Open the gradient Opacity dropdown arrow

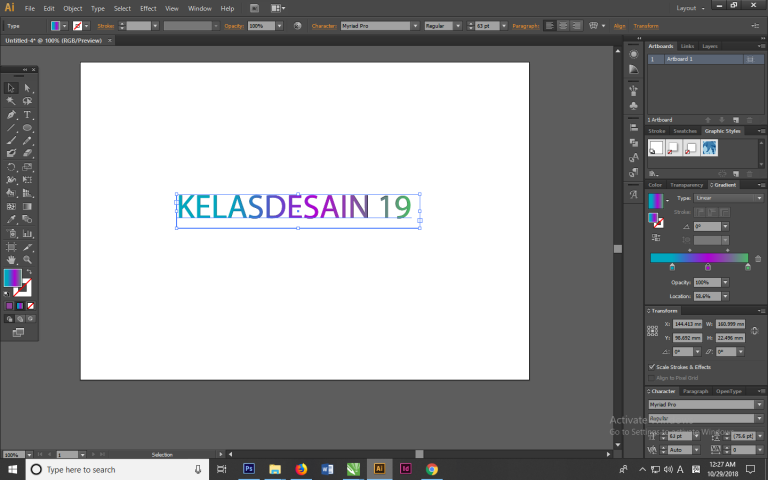724,283
